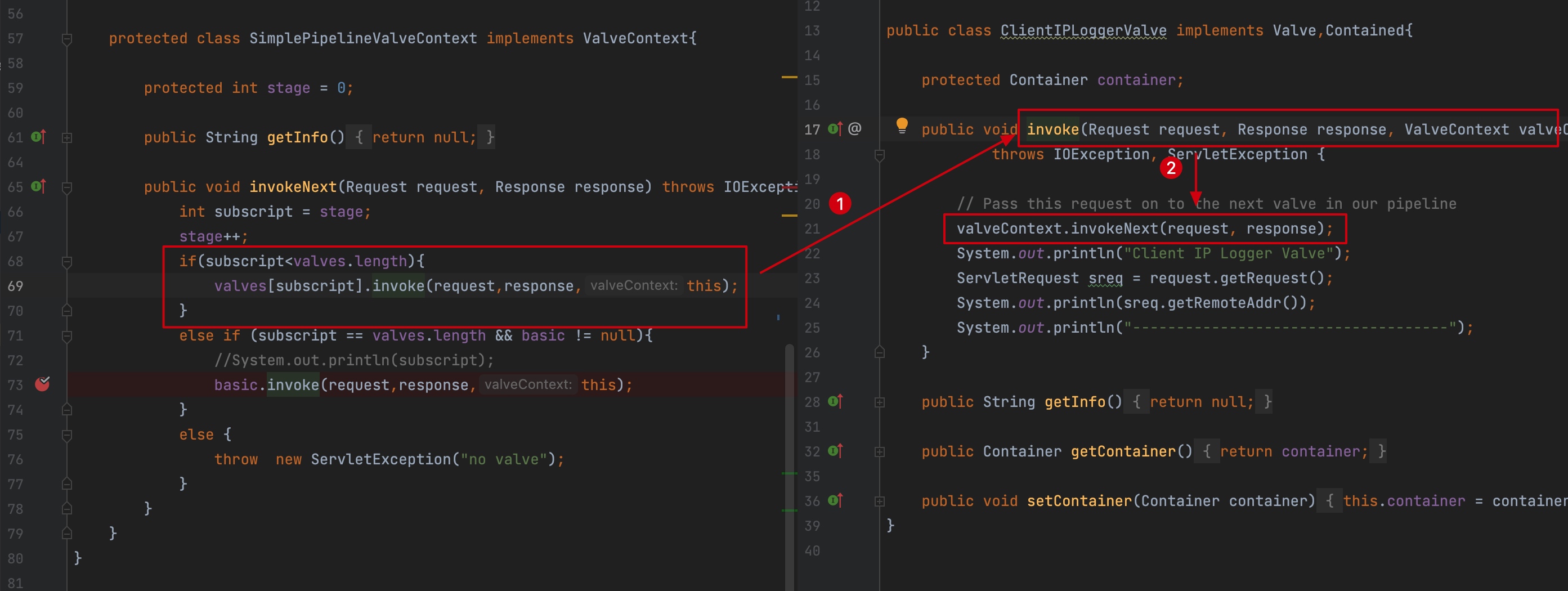The width and height of the screenshot is (1568, 591).
Task: Expand the folded setContainer method fold marker
Action: [x=880, y=501]
